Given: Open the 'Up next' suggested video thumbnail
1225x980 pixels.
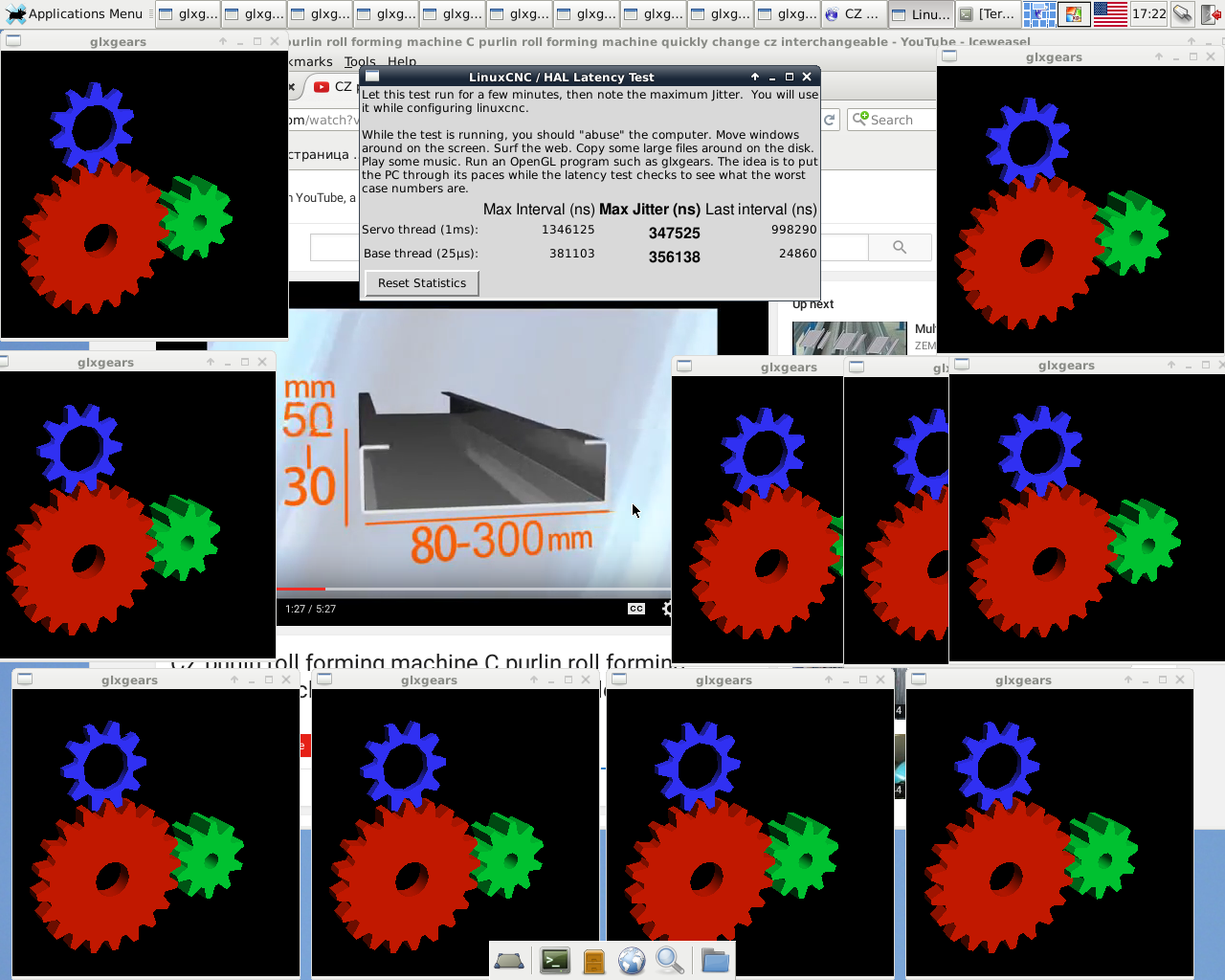Looking at the screenshot, I should pos(850,338).
